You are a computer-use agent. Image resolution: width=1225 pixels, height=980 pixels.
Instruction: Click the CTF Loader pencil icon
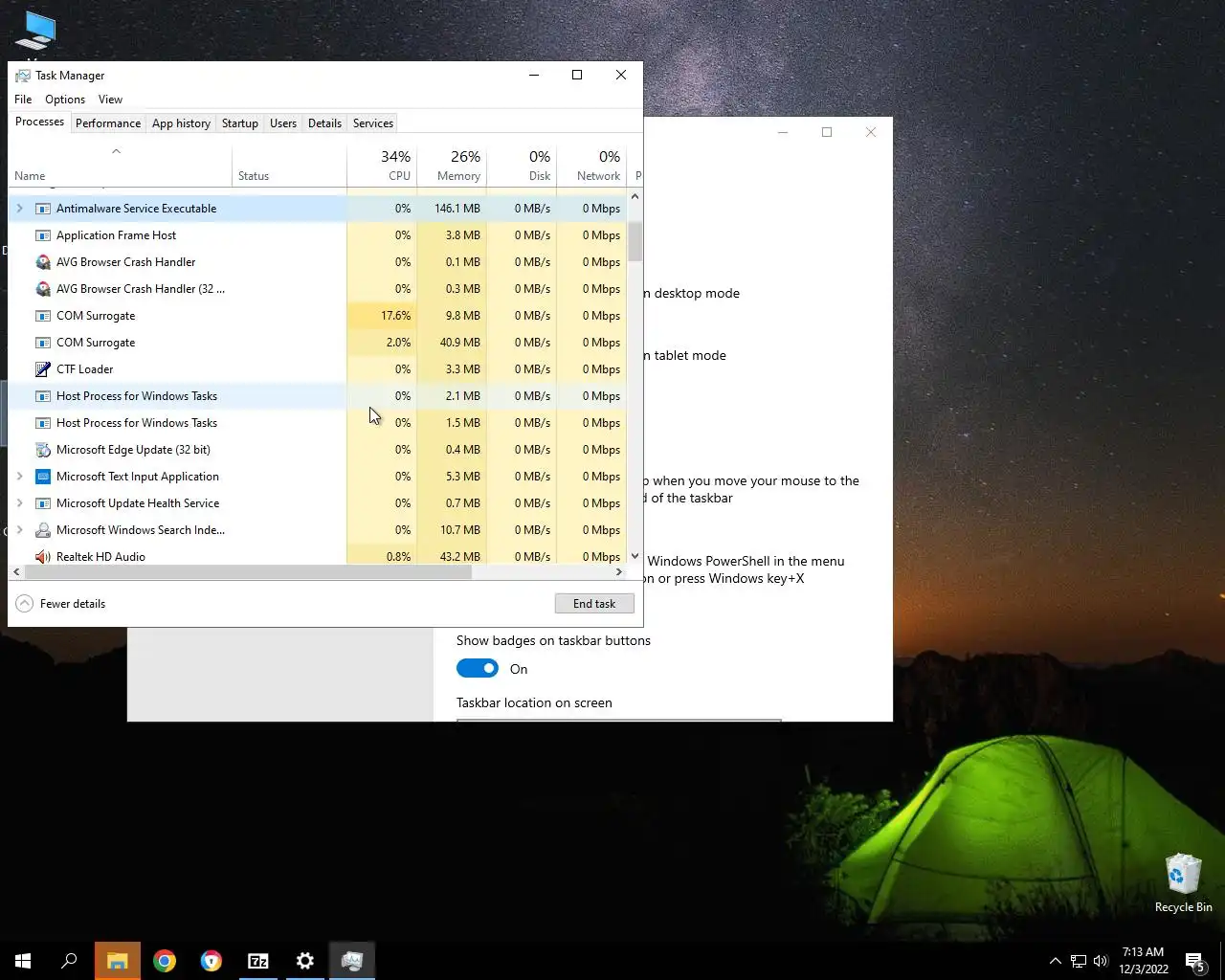pyautogui.click(x=43, y=369)
